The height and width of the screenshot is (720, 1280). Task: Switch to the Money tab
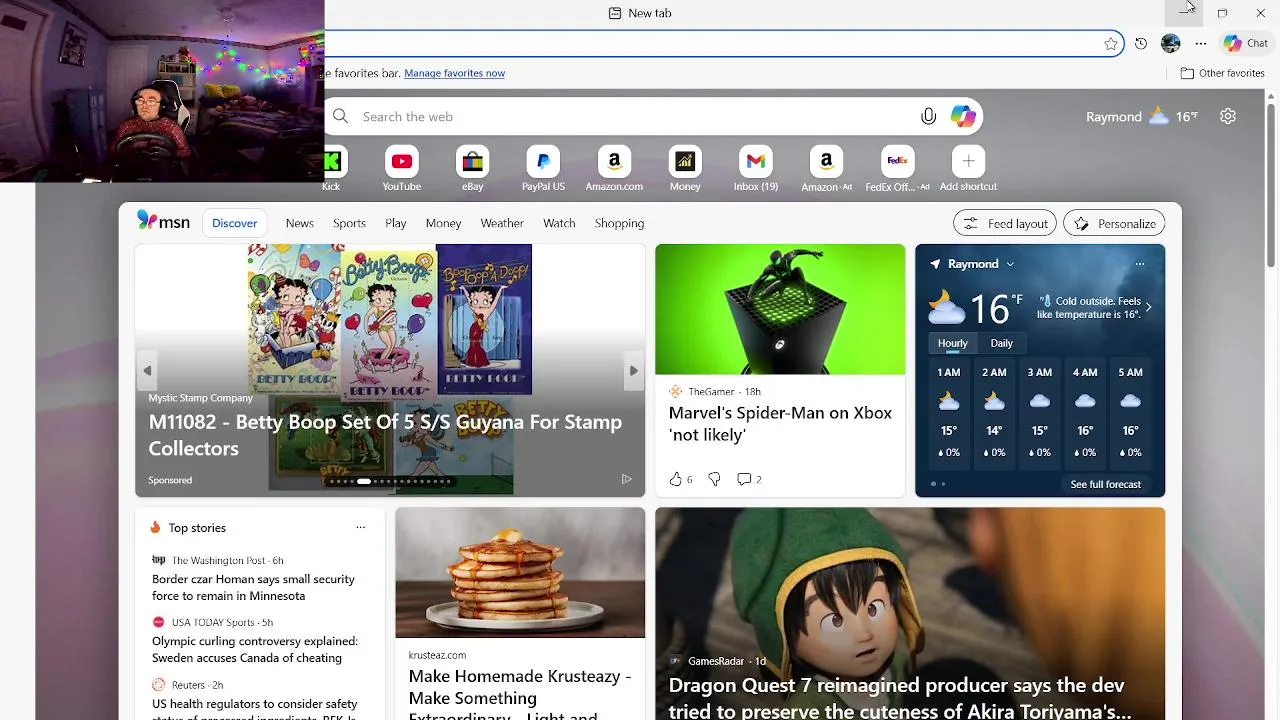pos(443,223)
